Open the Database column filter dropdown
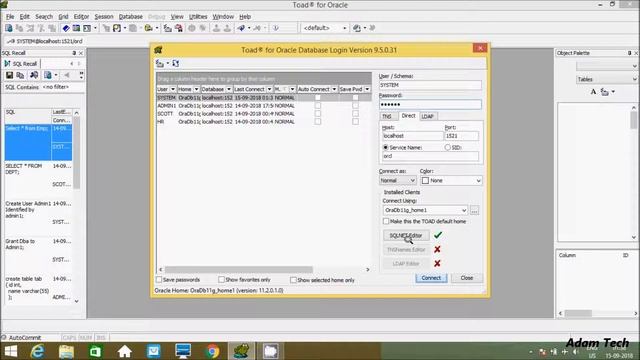 pos(229,89)
